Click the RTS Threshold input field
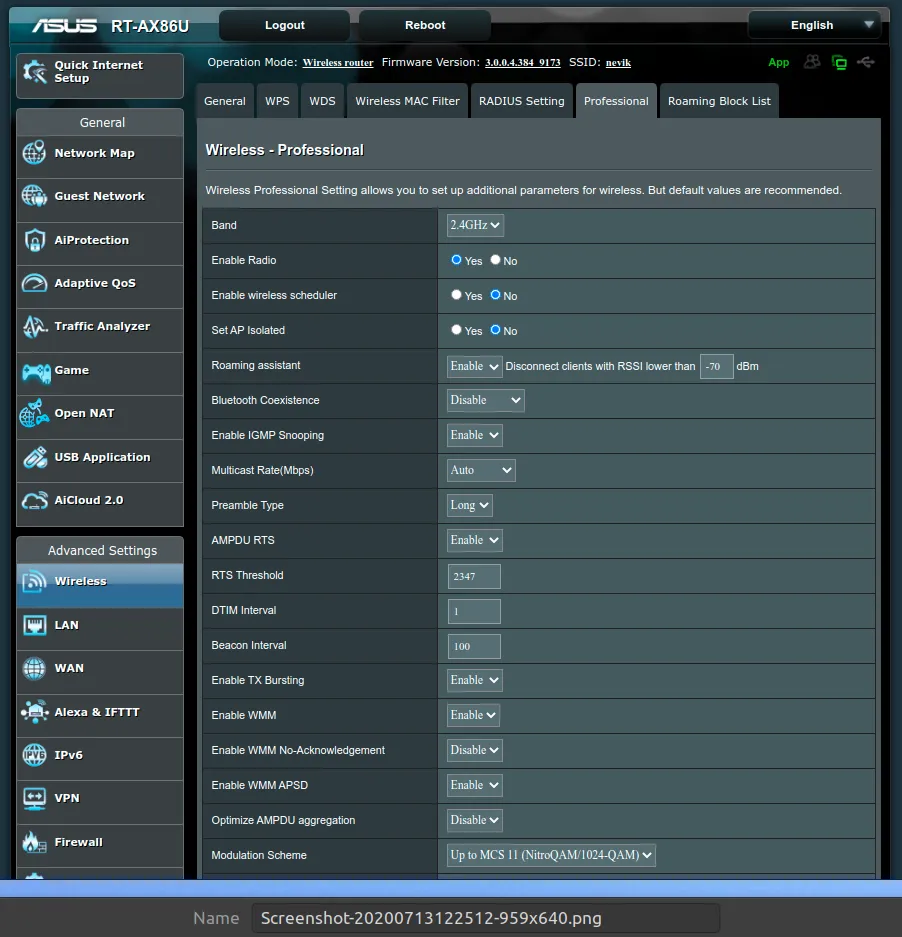902x937 pixels. point(473,576)
